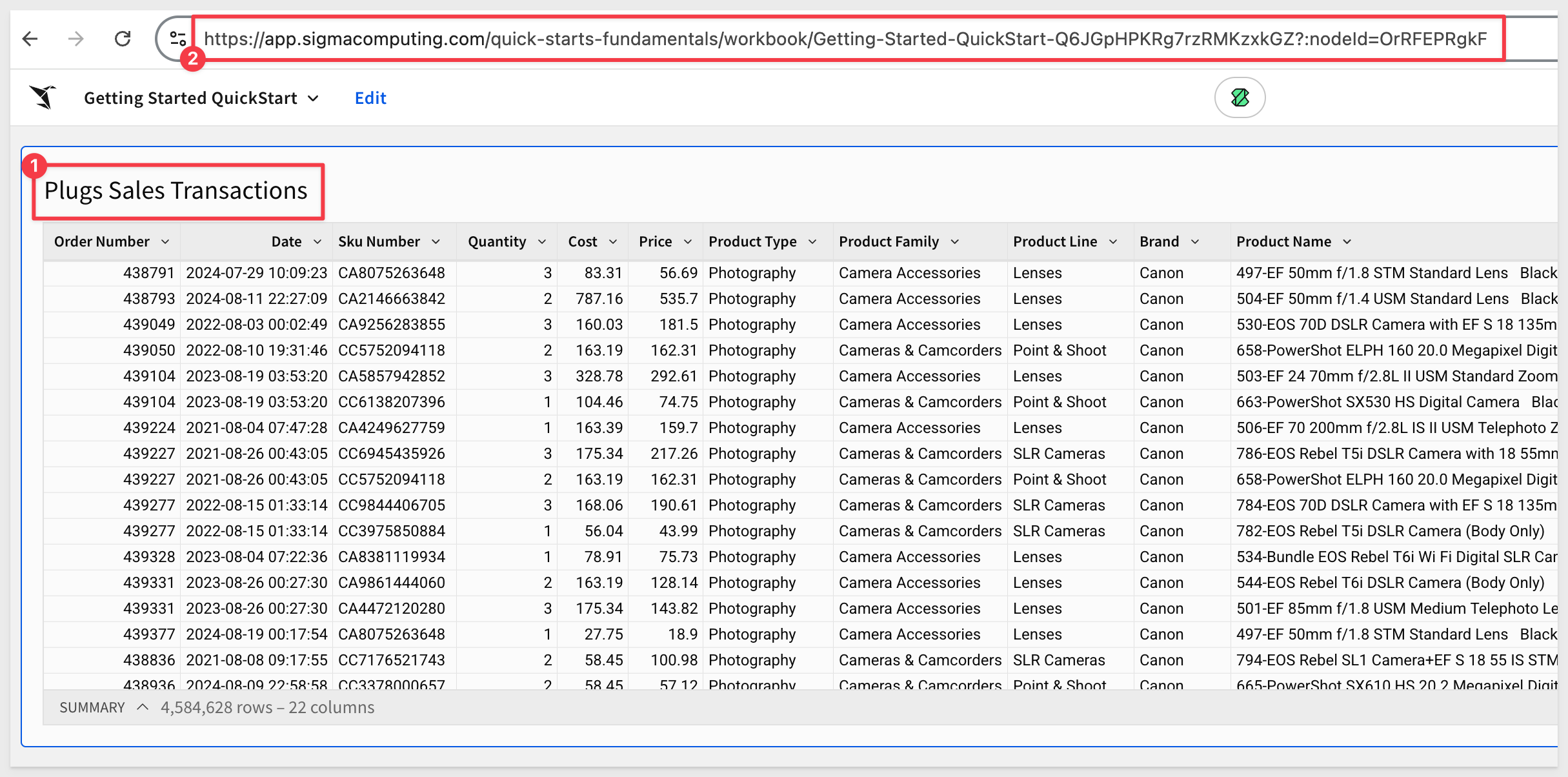Click the 4,584,628 rows – 22 columns summary text
The width and height of the screenshot is (1568, 777).
tap(267, 707)
